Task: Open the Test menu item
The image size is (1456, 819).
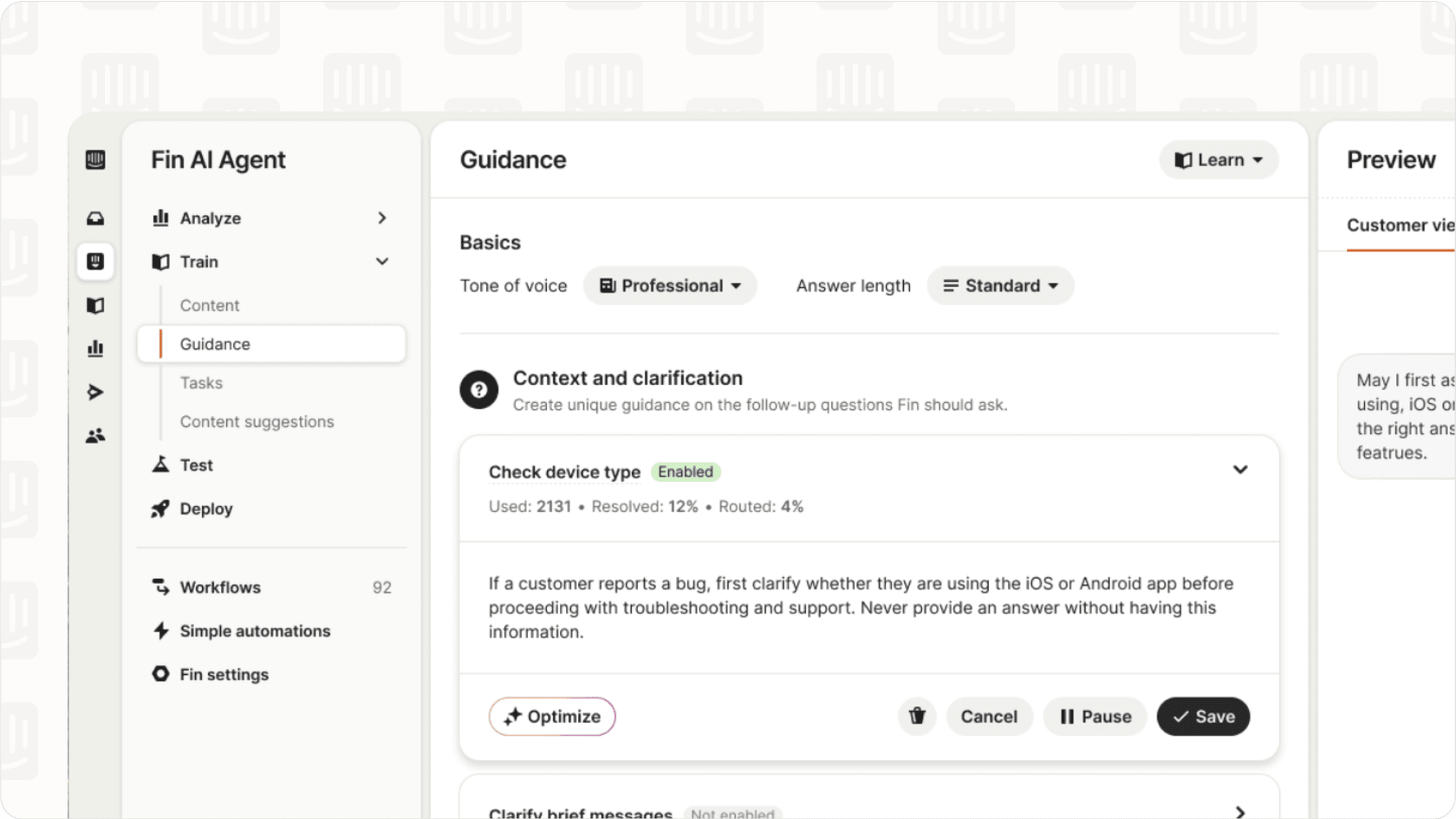Action: click(x=196, y=465)
